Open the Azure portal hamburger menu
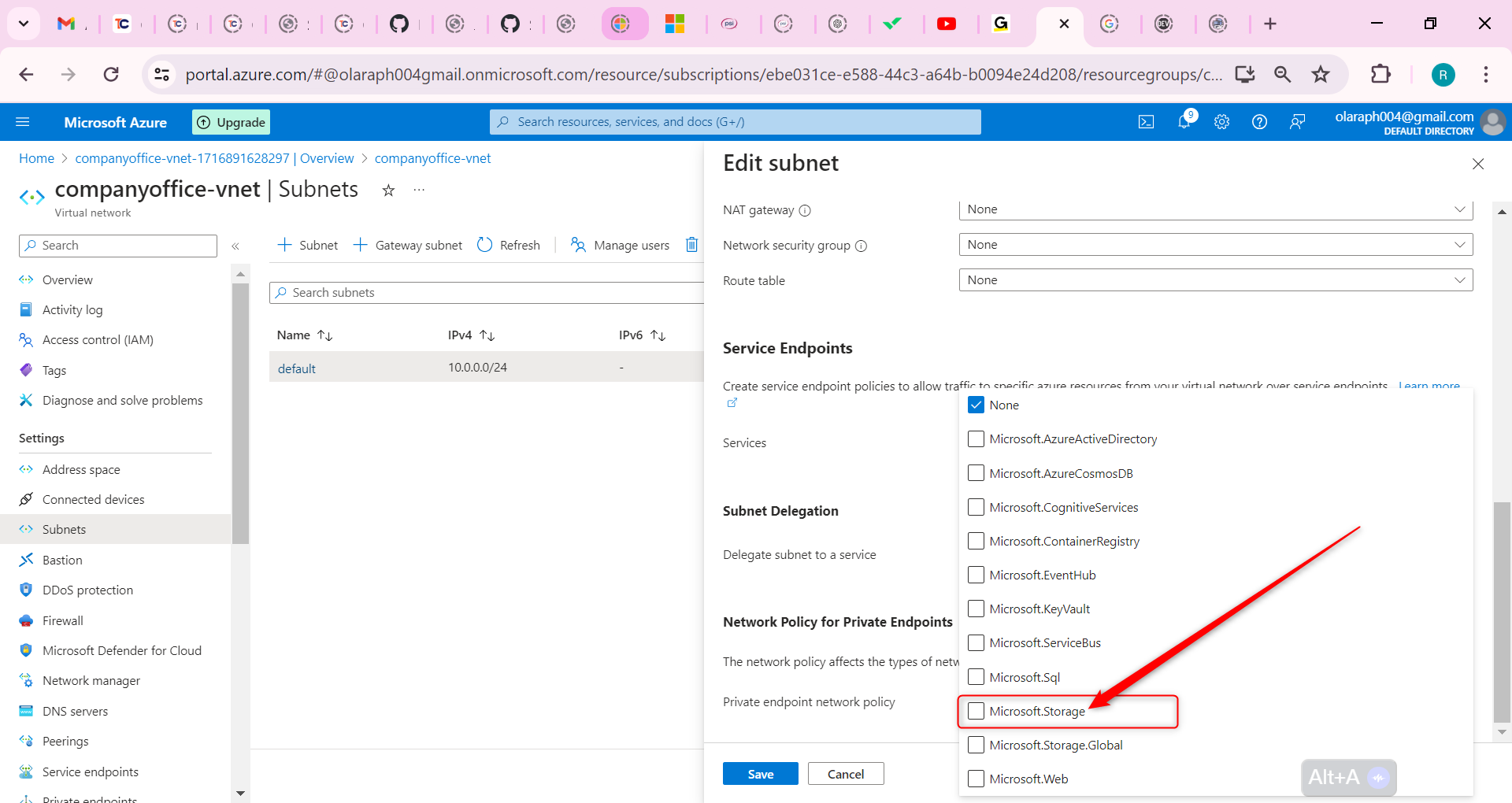Screen dimensions: 1512x803 pos(23,122)
